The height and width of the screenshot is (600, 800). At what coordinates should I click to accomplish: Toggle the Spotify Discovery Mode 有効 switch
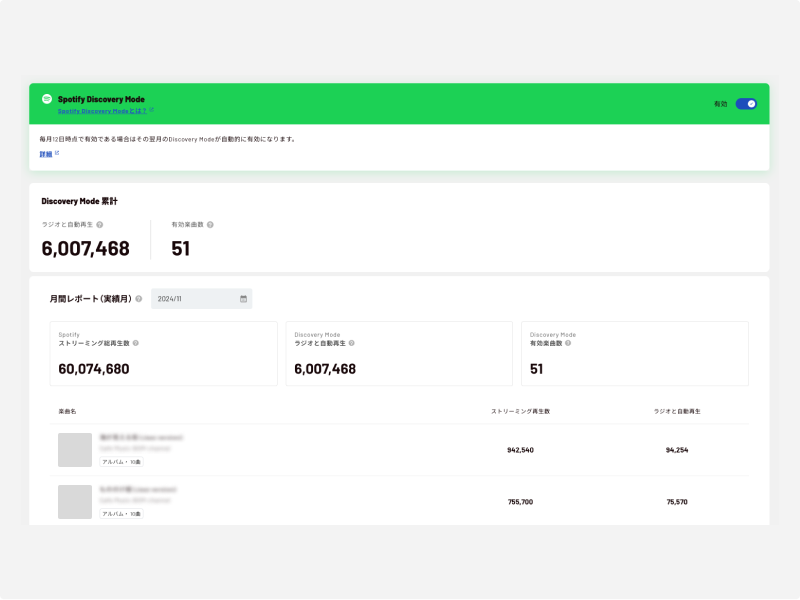[x=746, y=103]
